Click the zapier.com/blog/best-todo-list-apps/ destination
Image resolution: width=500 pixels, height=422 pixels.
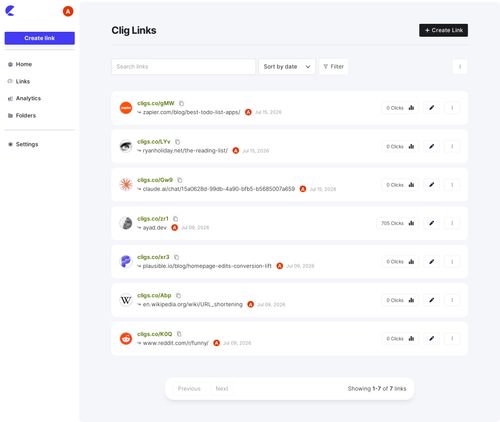point(191,112)
